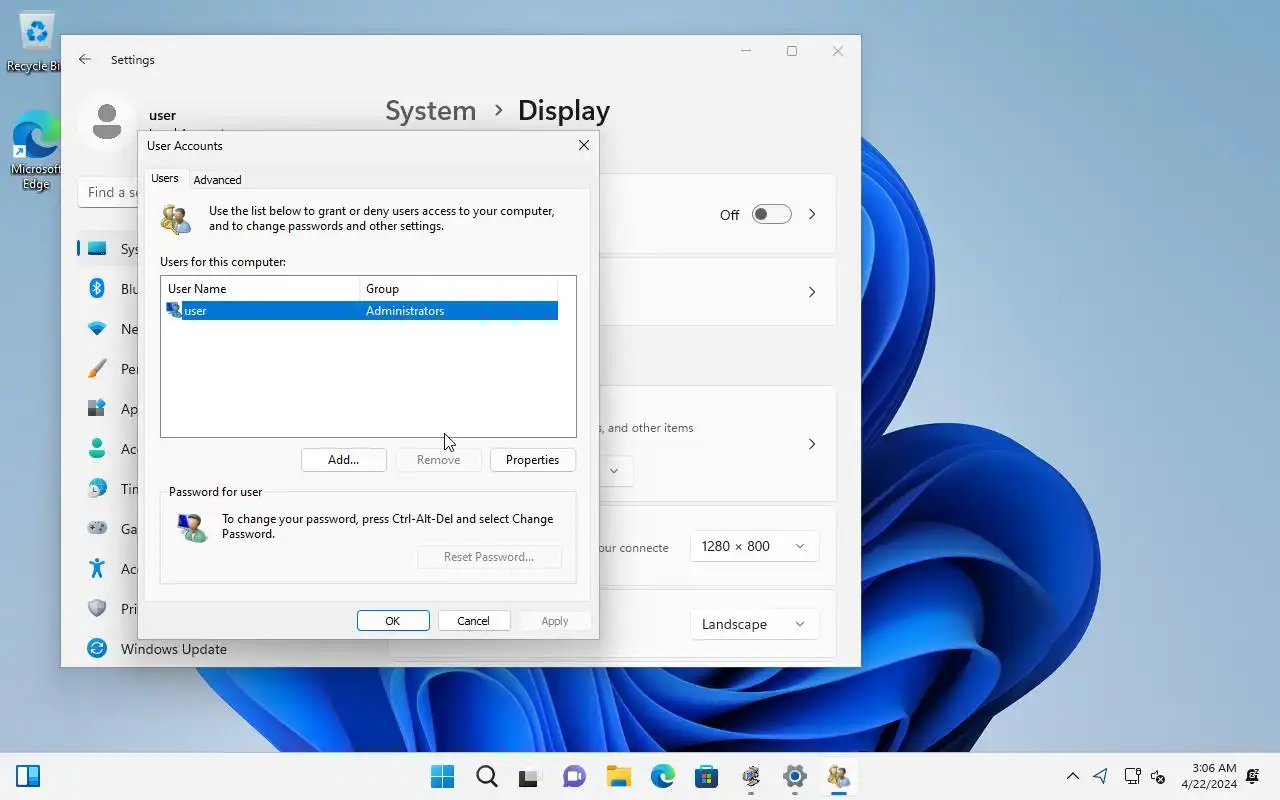Image resolution: width=1280 pixels, height=800 pixels.
Task: Click OK in User Accounts dialog
Action: [393, 621]
